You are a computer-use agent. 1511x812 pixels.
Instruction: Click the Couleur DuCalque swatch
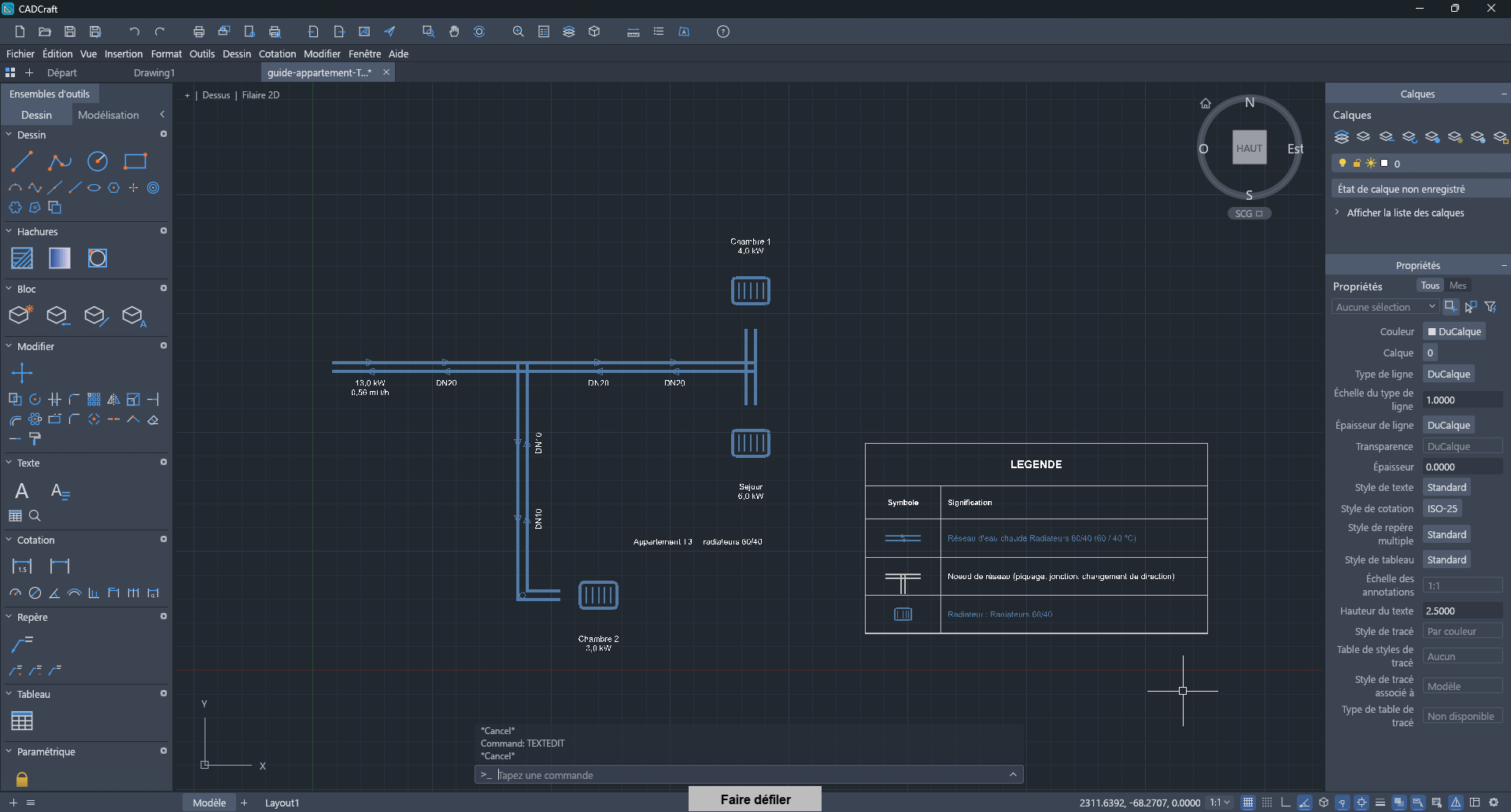pyautogui.click(x=1454, y=331)
